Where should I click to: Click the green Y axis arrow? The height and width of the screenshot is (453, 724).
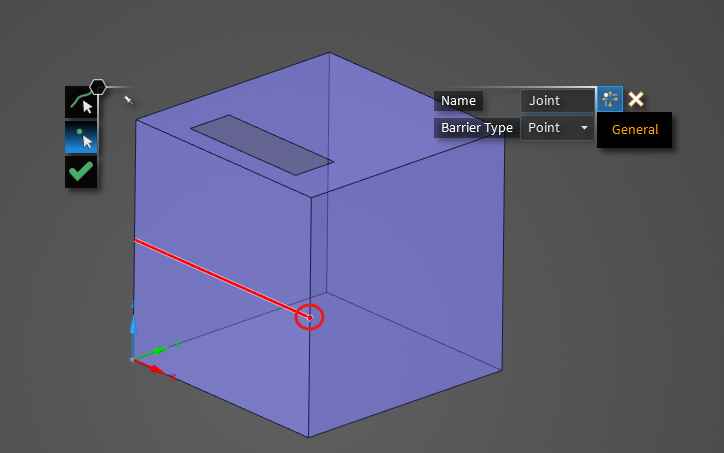pos(160,350)
